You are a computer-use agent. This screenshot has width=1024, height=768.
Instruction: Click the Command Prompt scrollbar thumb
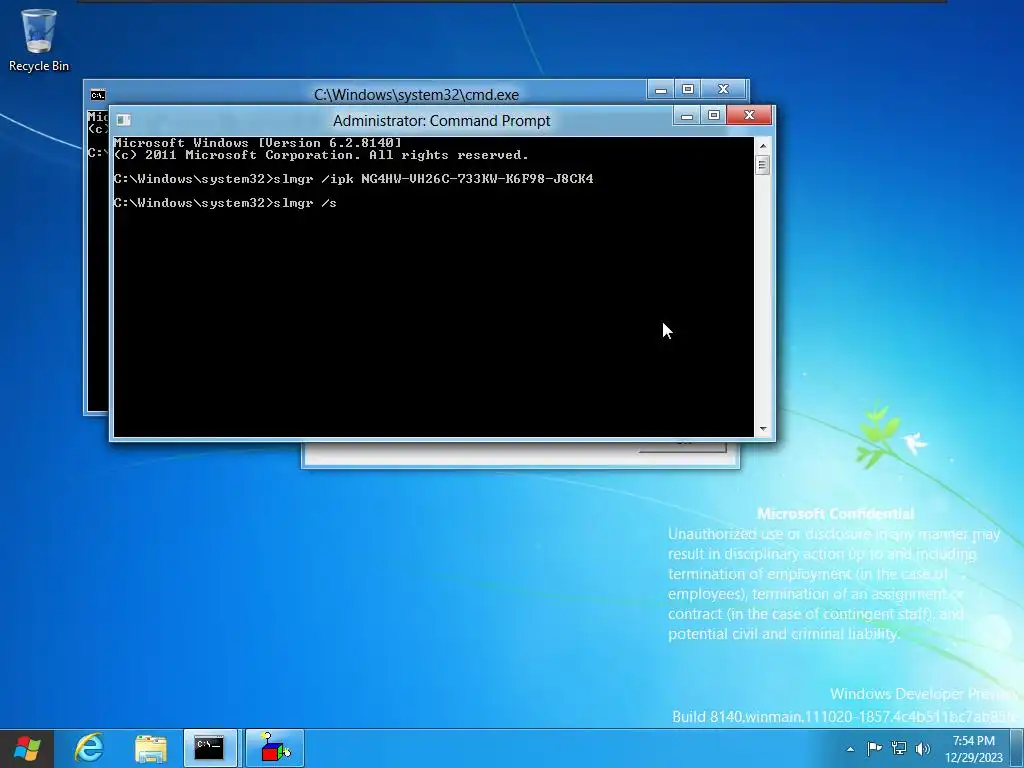pyautogui.click(x=762, y=165)
